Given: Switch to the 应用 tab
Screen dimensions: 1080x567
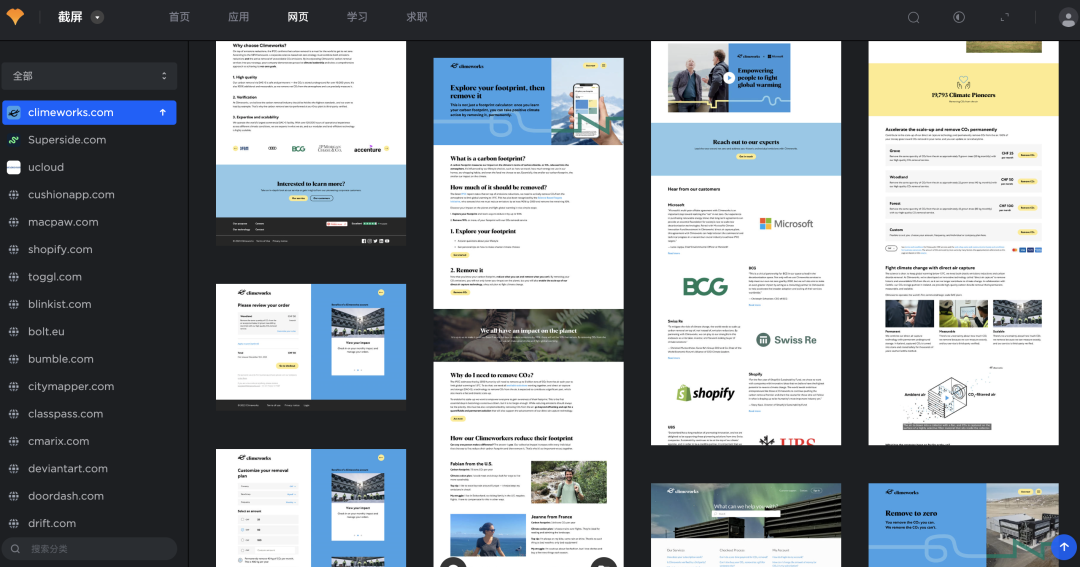Looking at the screenshot, I should click(238, 17).
